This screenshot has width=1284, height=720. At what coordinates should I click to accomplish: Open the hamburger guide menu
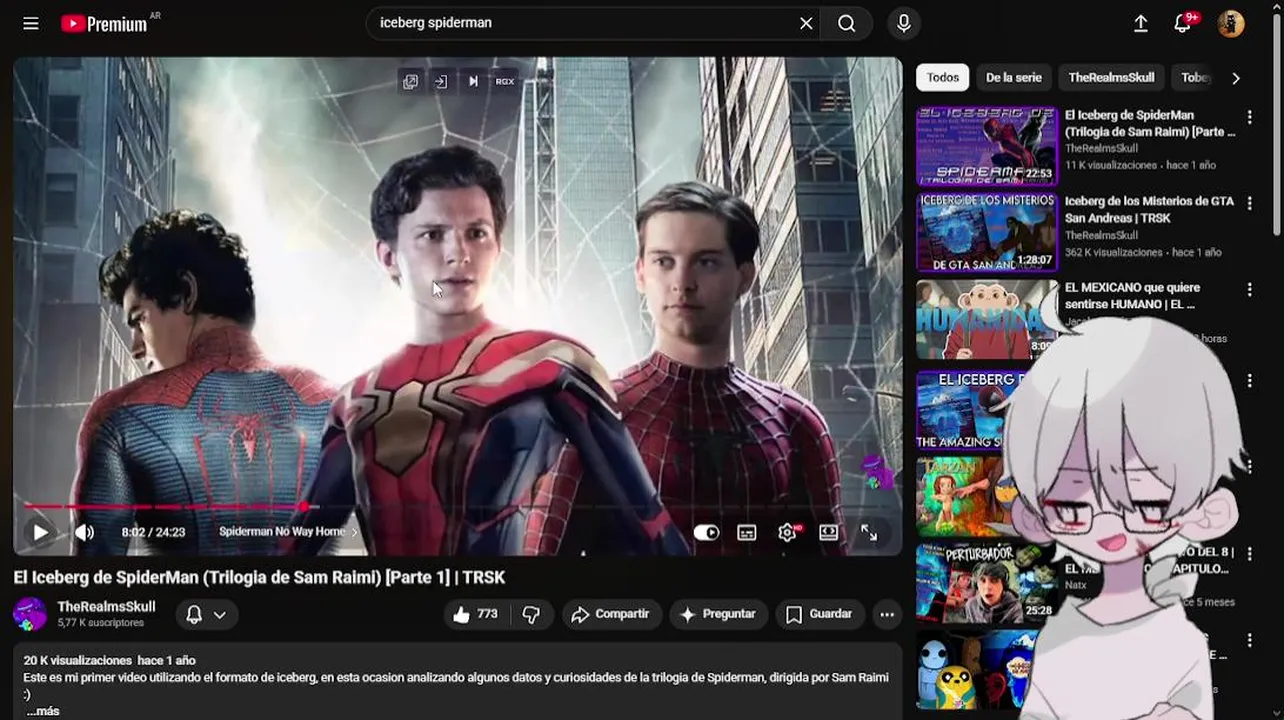pos(31,23)
